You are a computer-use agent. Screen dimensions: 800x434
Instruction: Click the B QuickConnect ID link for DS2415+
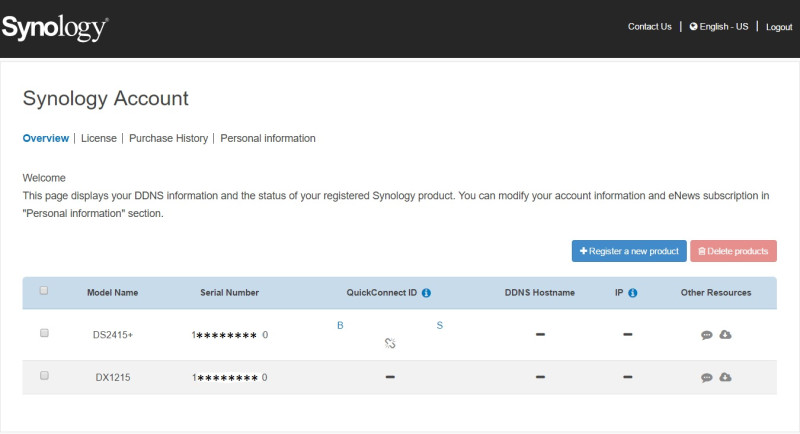(340, 325)
